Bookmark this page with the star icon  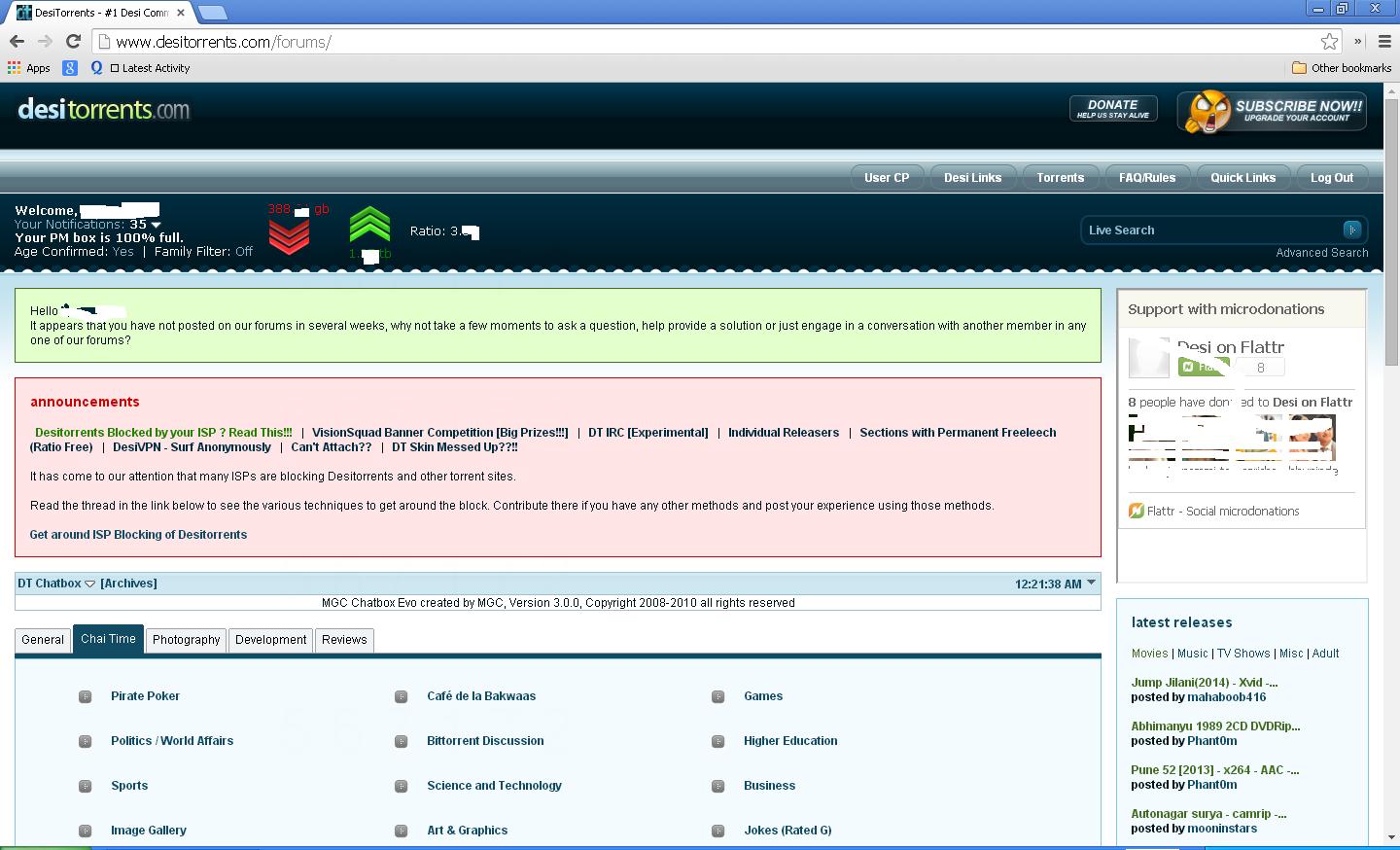pyautogui.click(x=1329, y=41)
